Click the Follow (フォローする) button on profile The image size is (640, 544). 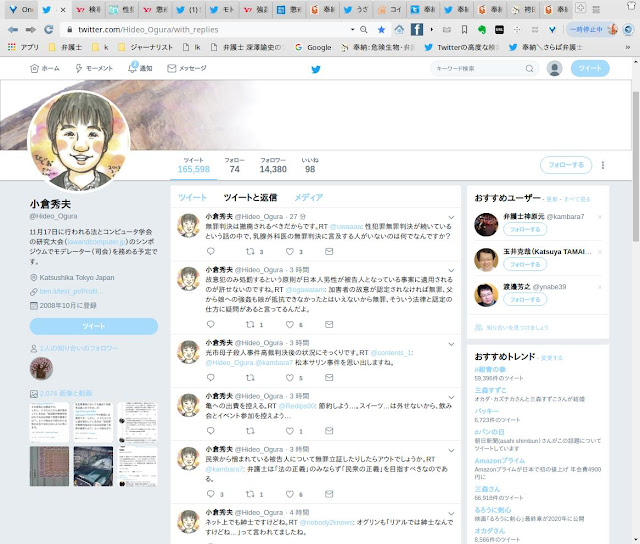tap(566, 165)
